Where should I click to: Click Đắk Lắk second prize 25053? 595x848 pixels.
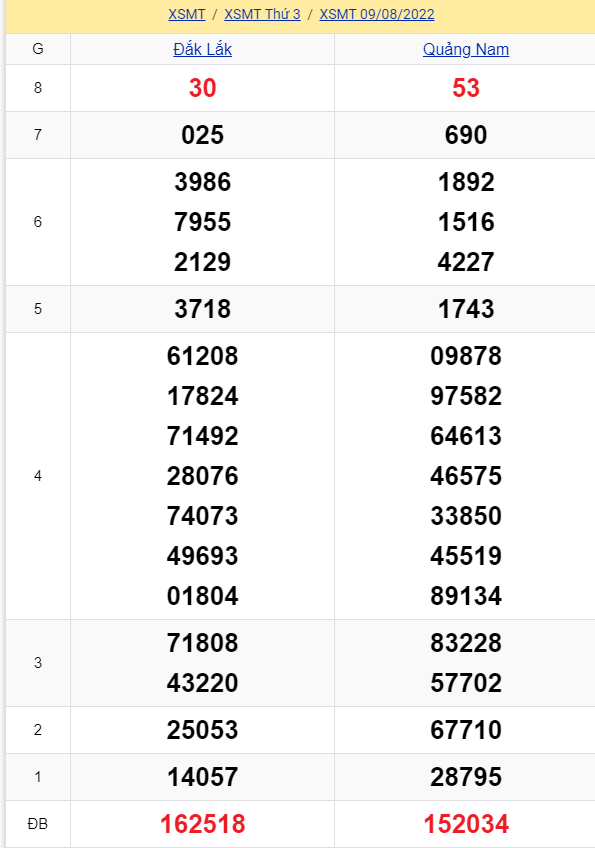tap(202, 730)
